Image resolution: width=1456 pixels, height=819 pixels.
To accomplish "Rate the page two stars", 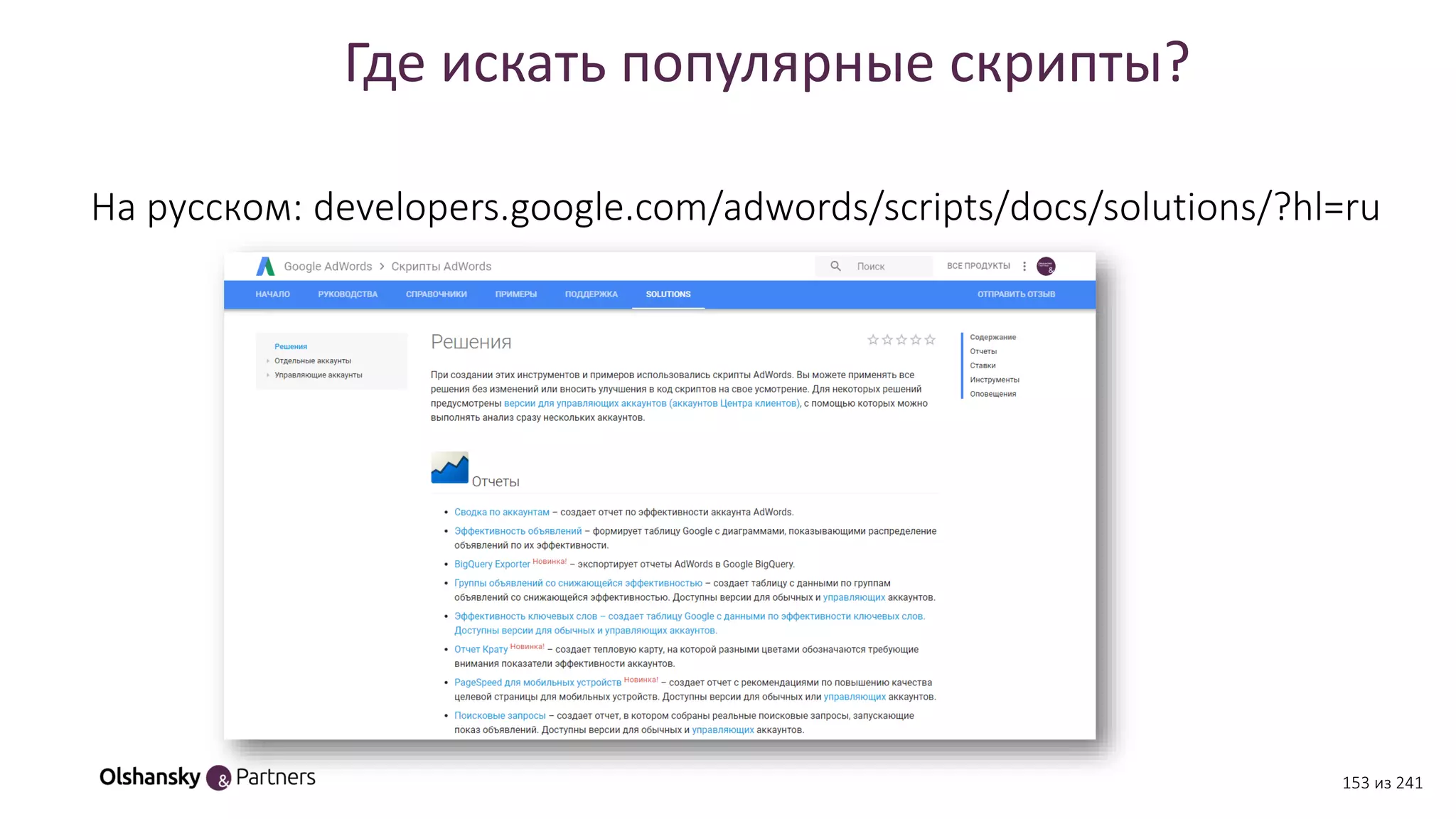I will click(887, 340).
